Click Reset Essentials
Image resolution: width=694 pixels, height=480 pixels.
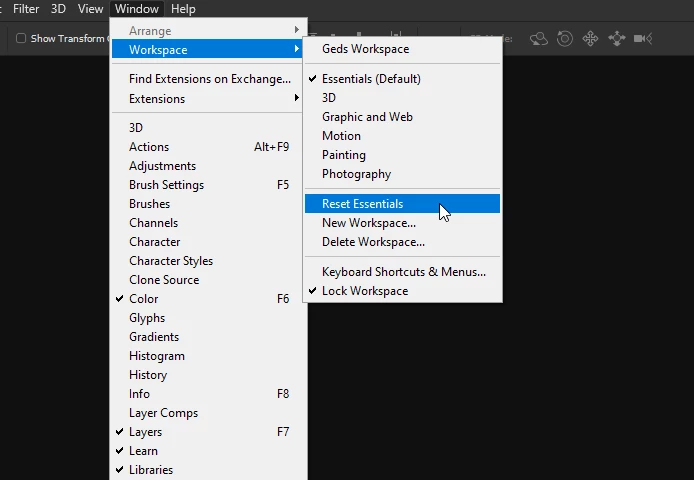click(402, 204)
